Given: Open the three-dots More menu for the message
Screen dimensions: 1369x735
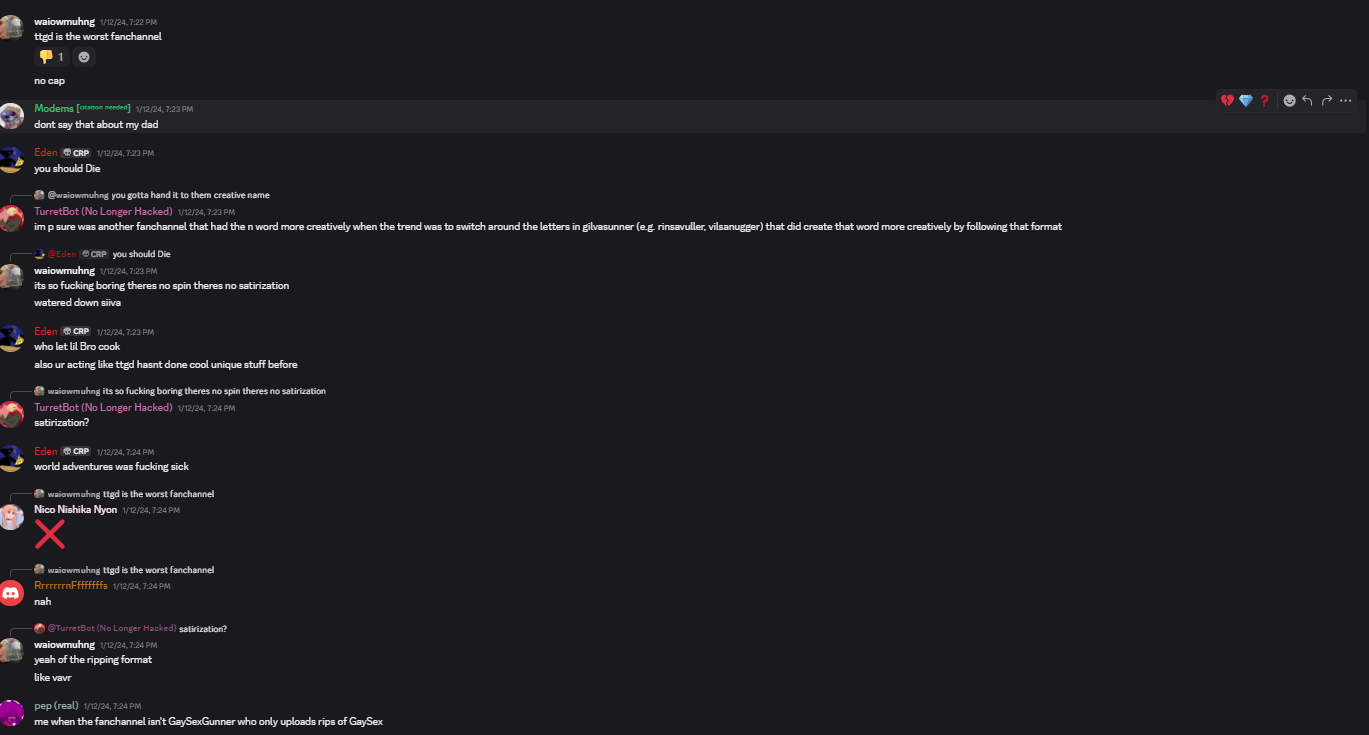Looking at the screenshot, I should click(x=1346, y=101).
